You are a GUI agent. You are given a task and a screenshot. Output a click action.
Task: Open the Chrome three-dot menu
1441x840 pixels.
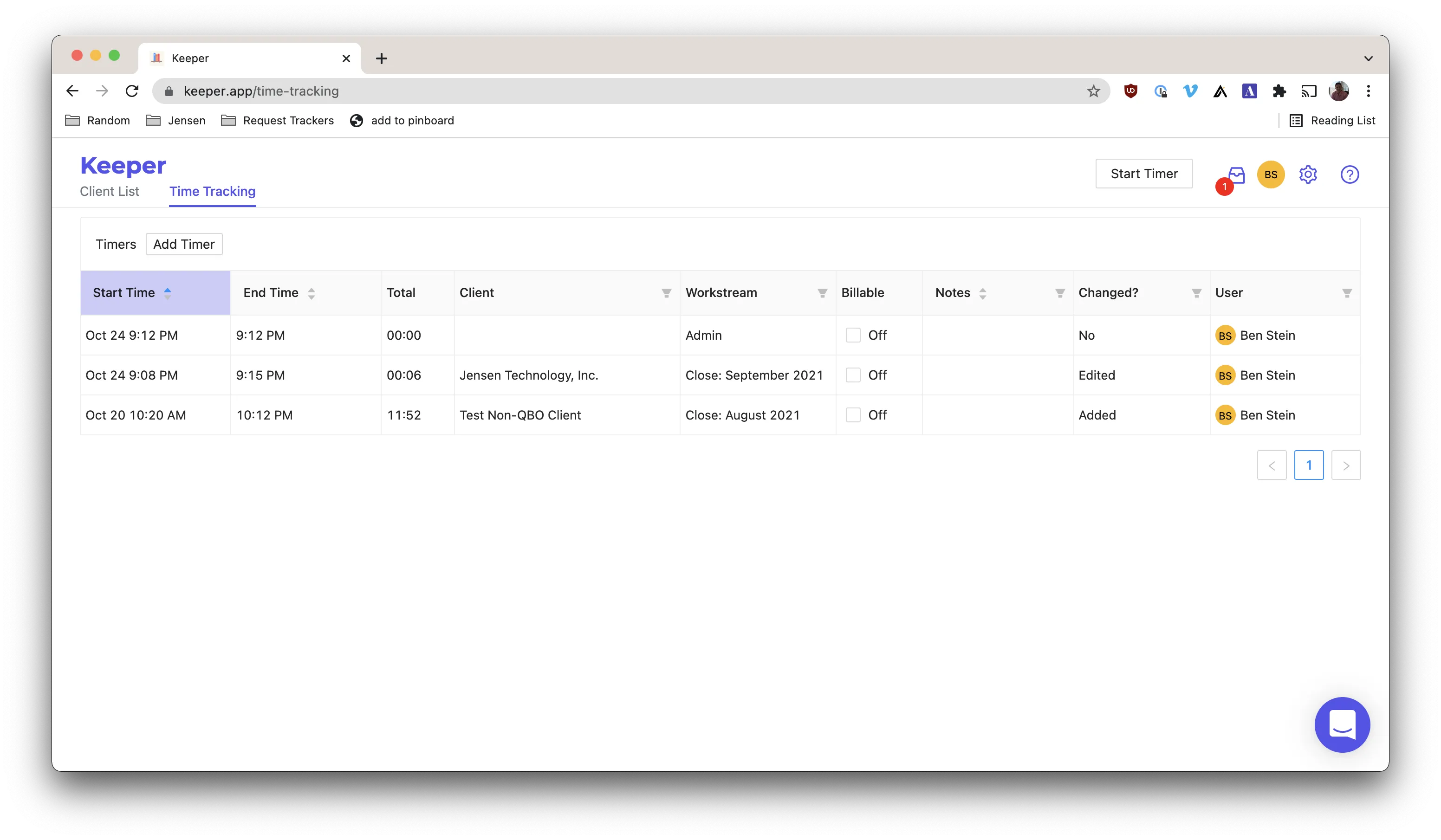pyautogui.click(x=1368, y=91)
